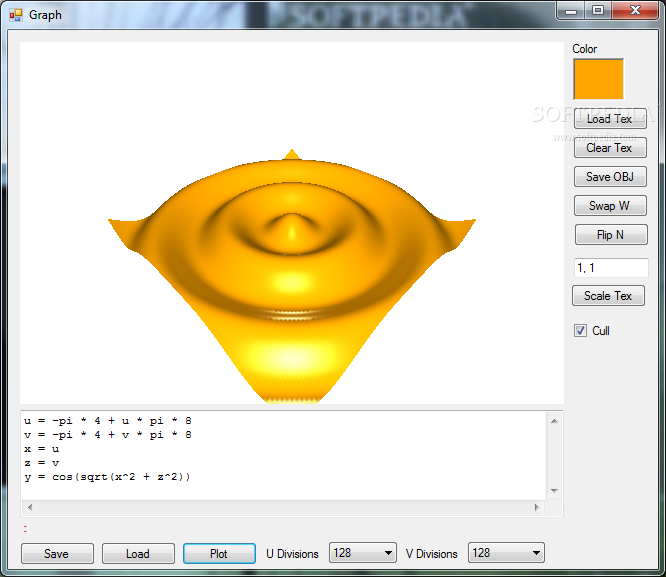
Task: Export mesh with Save OBJ button
Action: click(x=610, y=177)
